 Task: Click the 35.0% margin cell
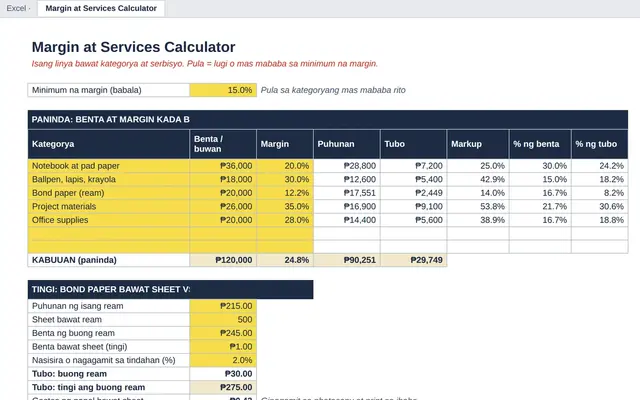click(x=285, y=206)
